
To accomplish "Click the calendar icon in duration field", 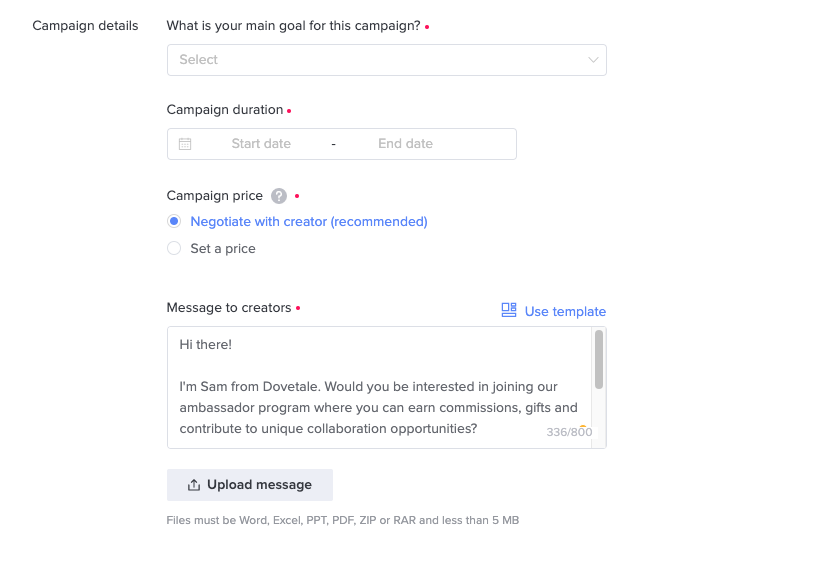I will (x=185, y=144).
